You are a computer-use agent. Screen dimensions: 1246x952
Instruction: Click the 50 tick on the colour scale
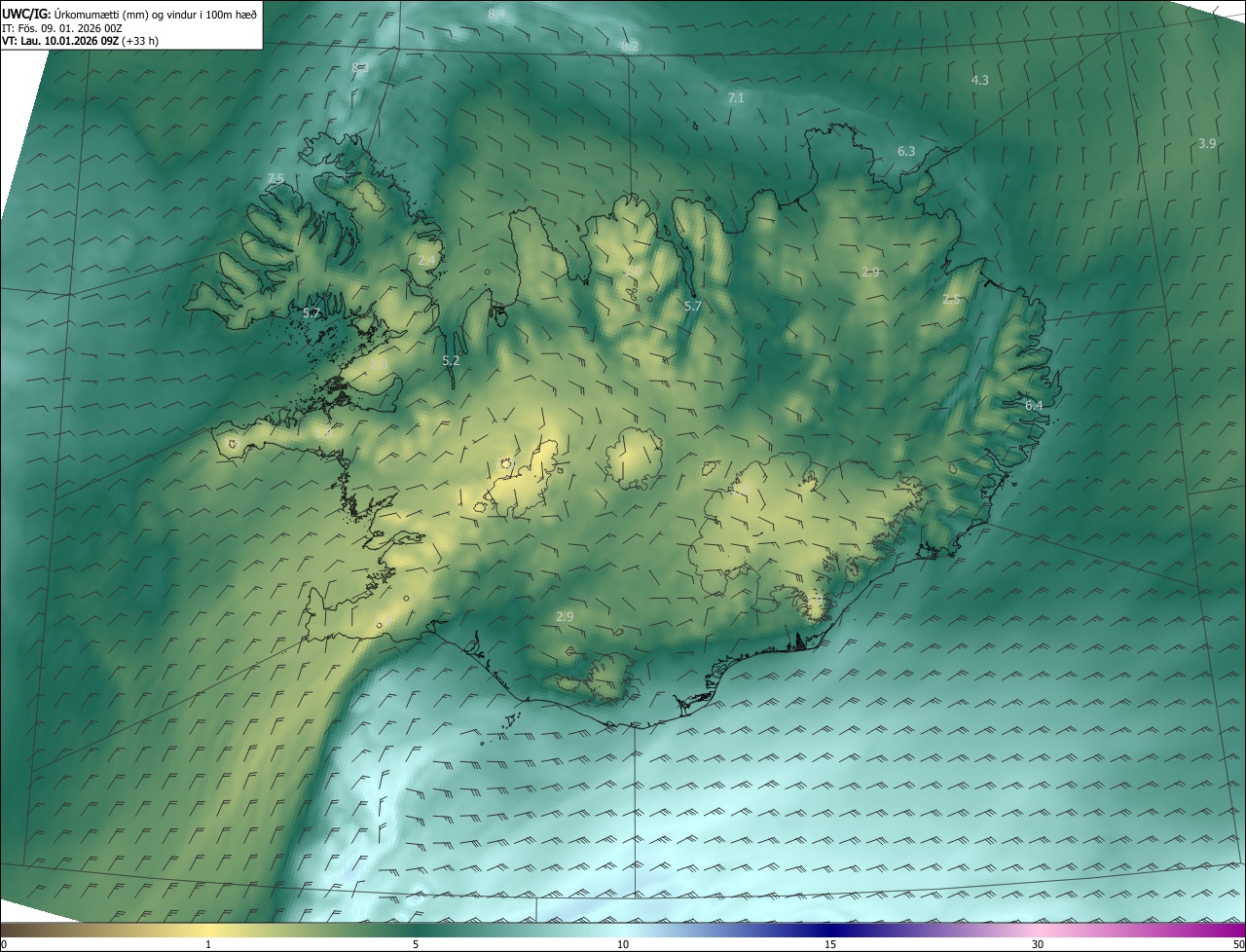coord(1238,944)
